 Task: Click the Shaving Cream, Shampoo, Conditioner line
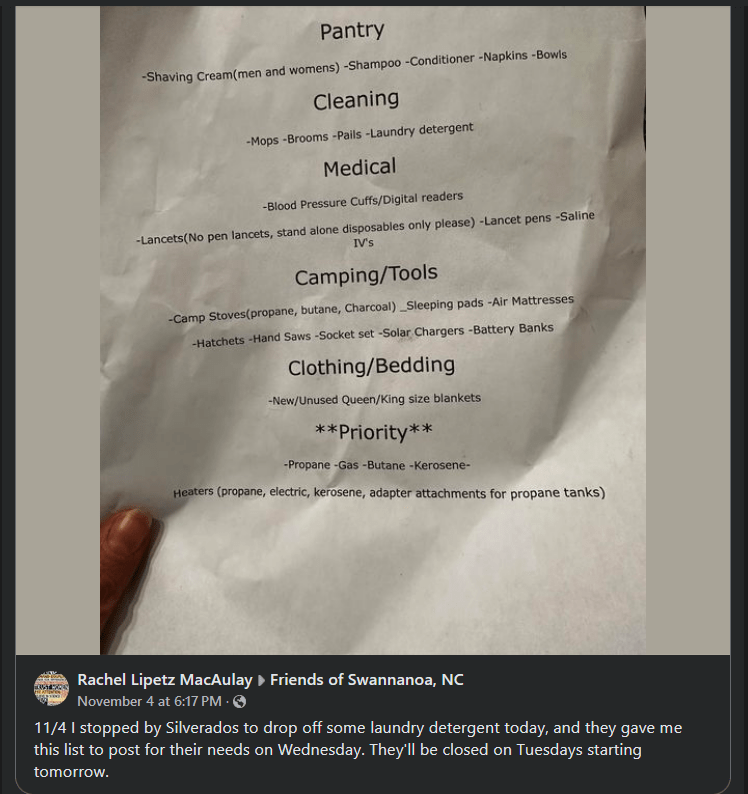pos(355,66)
